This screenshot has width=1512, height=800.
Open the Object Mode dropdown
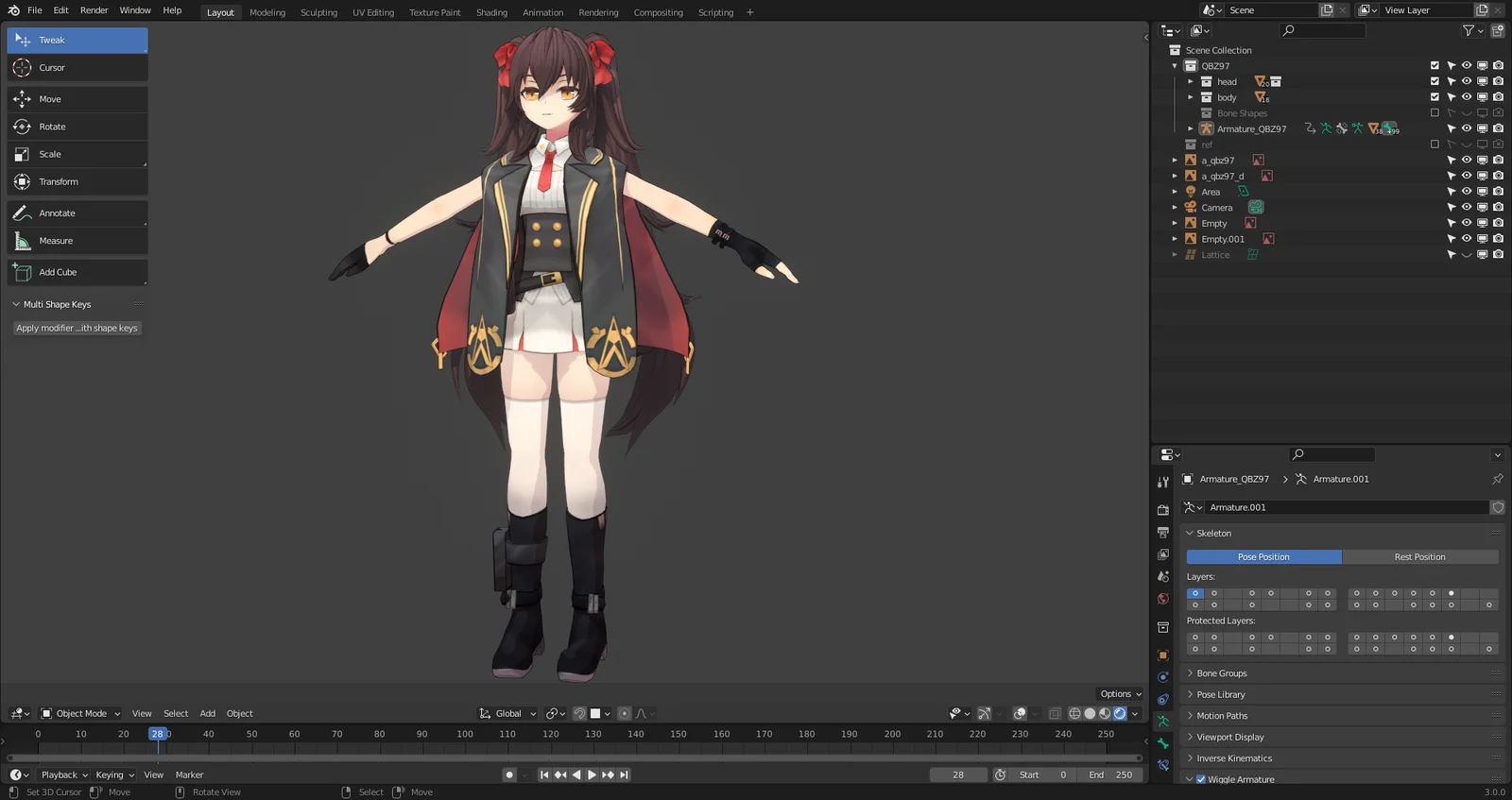(x=81, y=713)
